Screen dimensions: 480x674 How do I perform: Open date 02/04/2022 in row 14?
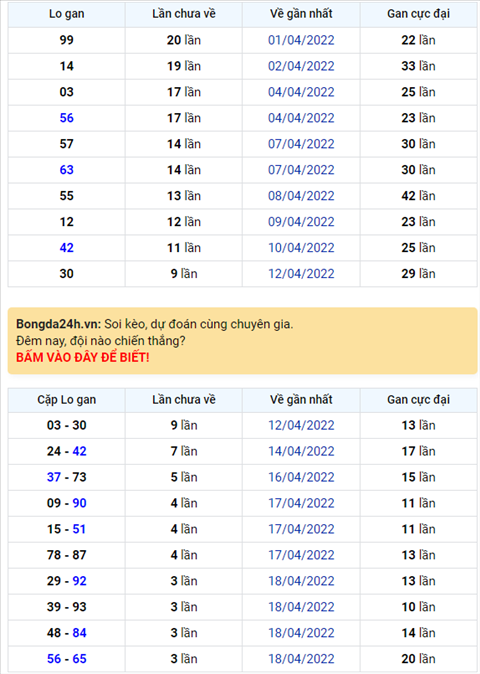301,66
